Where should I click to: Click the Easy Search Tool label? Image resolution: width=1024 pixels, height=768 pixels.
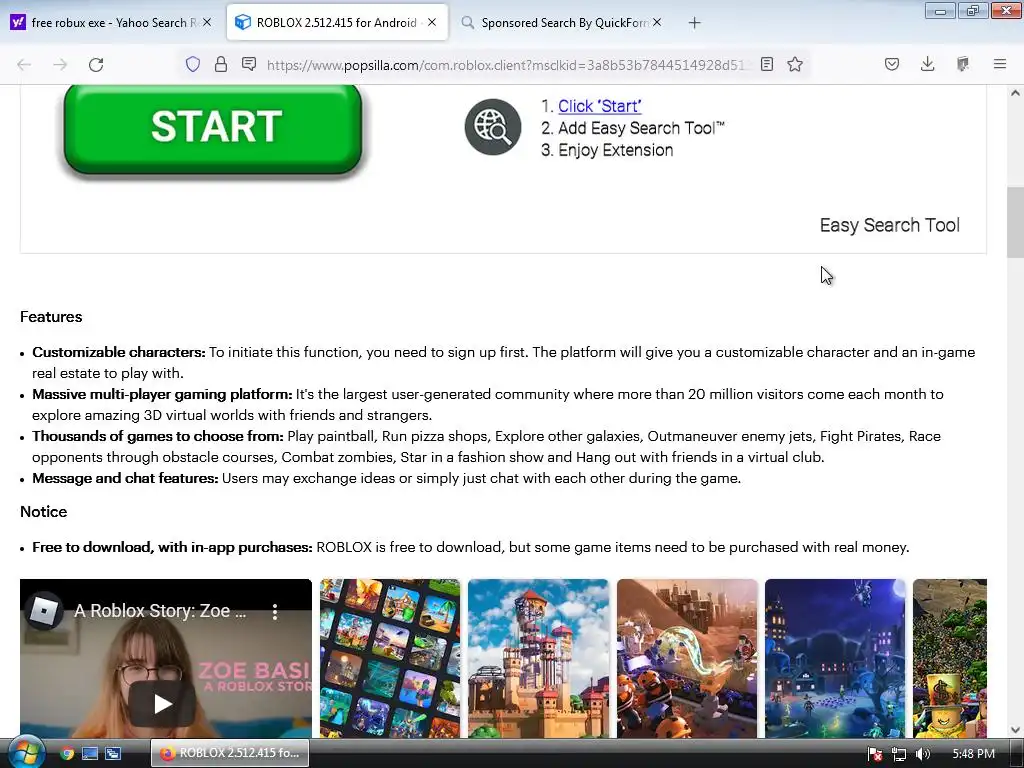tap(889, 225)
